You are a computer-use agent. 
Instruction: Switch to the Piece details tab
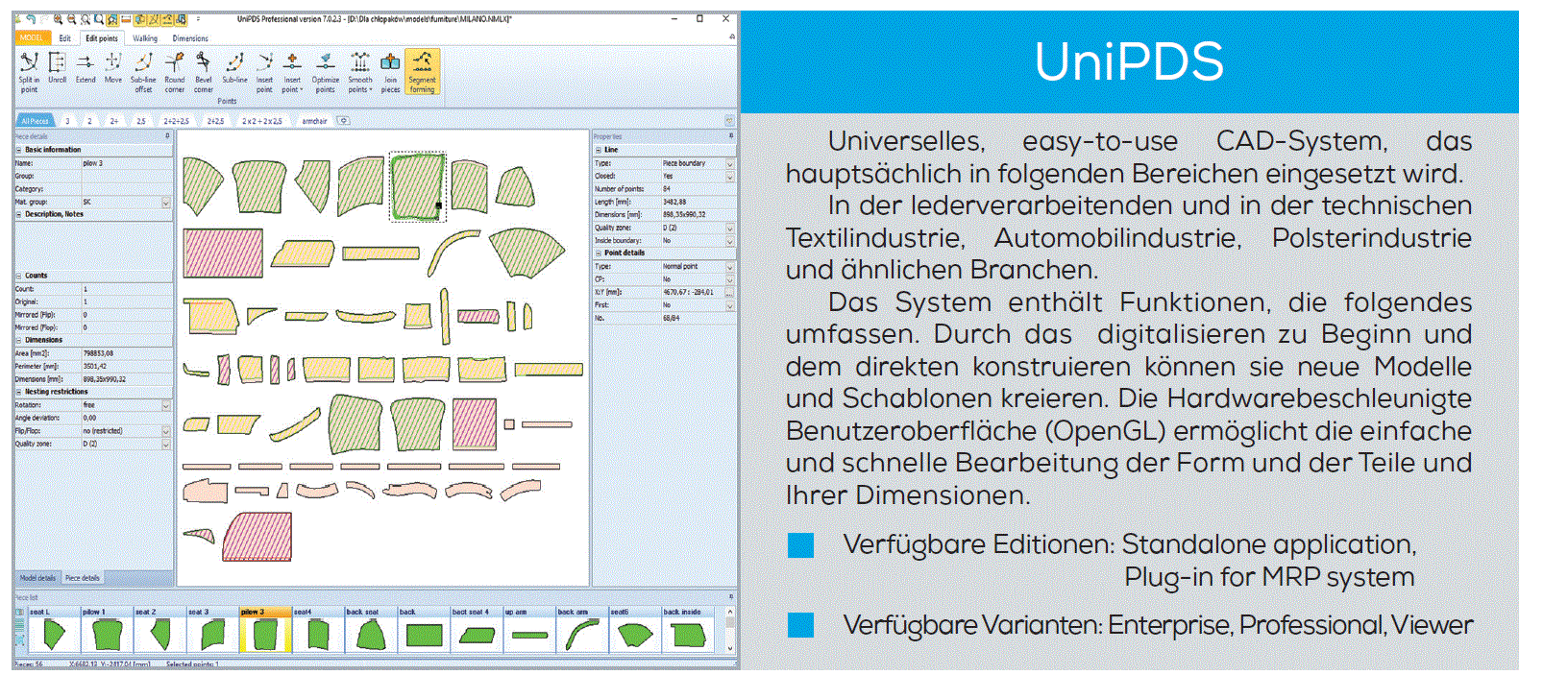tap(82, 578)
